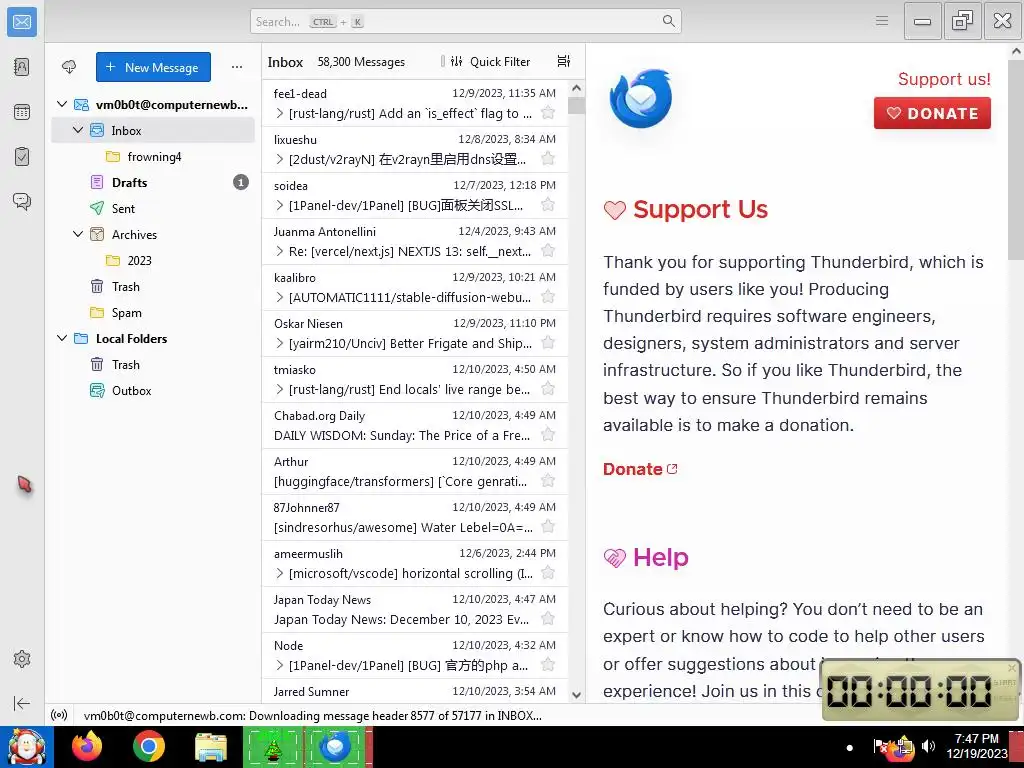The width and height of the screenshot is (1024, 768).
Task: Star the kaalibro stable-diffusion message
Action: [548, 297]
